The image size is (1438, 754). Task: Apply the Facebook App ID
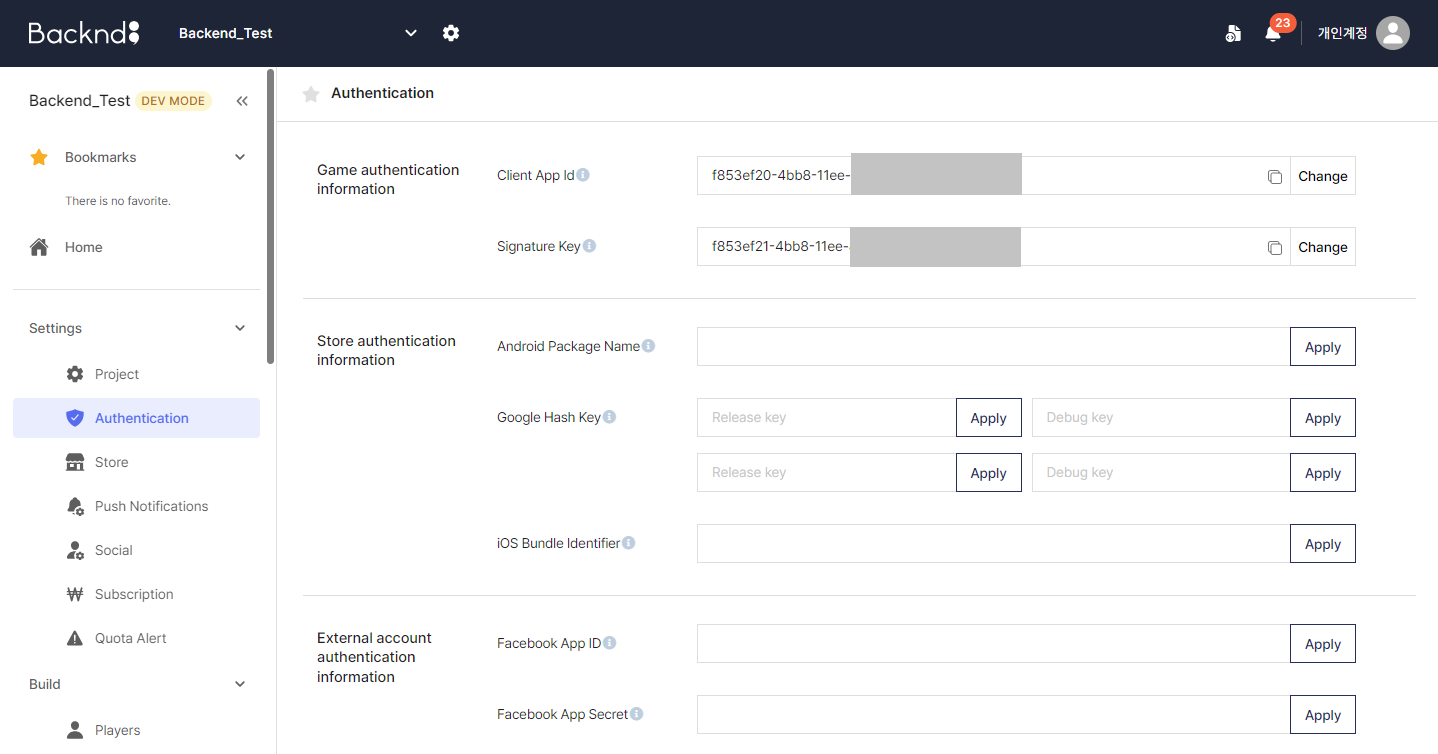pos(1323,644)
